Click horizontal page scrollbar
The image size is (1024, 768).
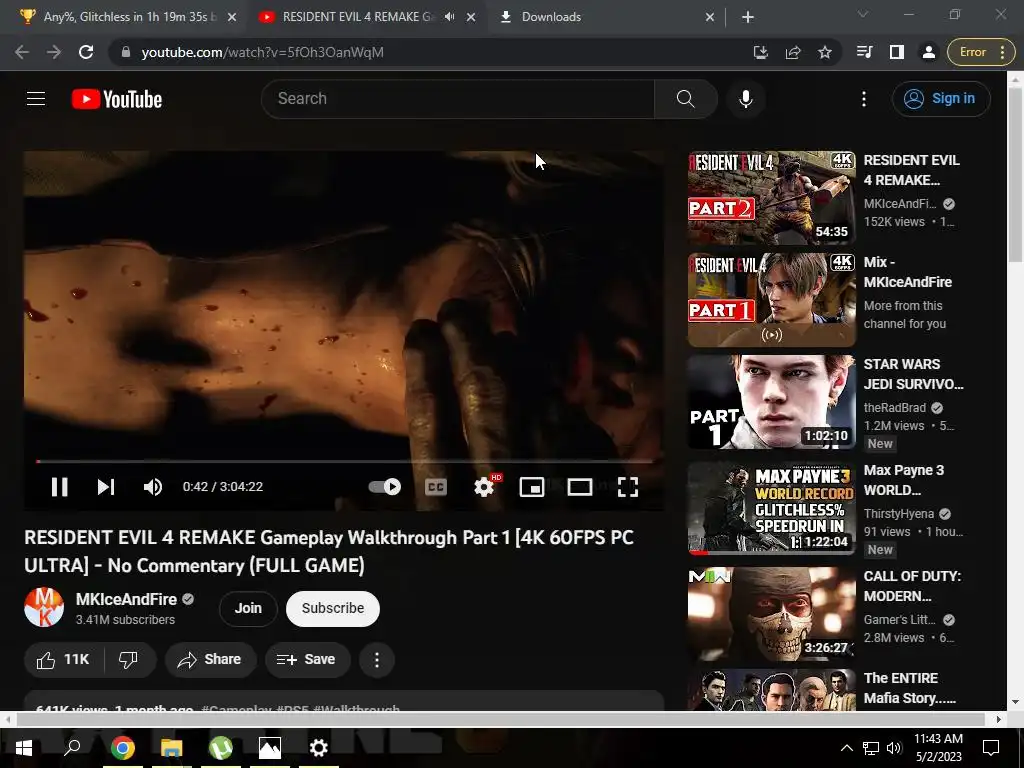click(x=500, y=719)
